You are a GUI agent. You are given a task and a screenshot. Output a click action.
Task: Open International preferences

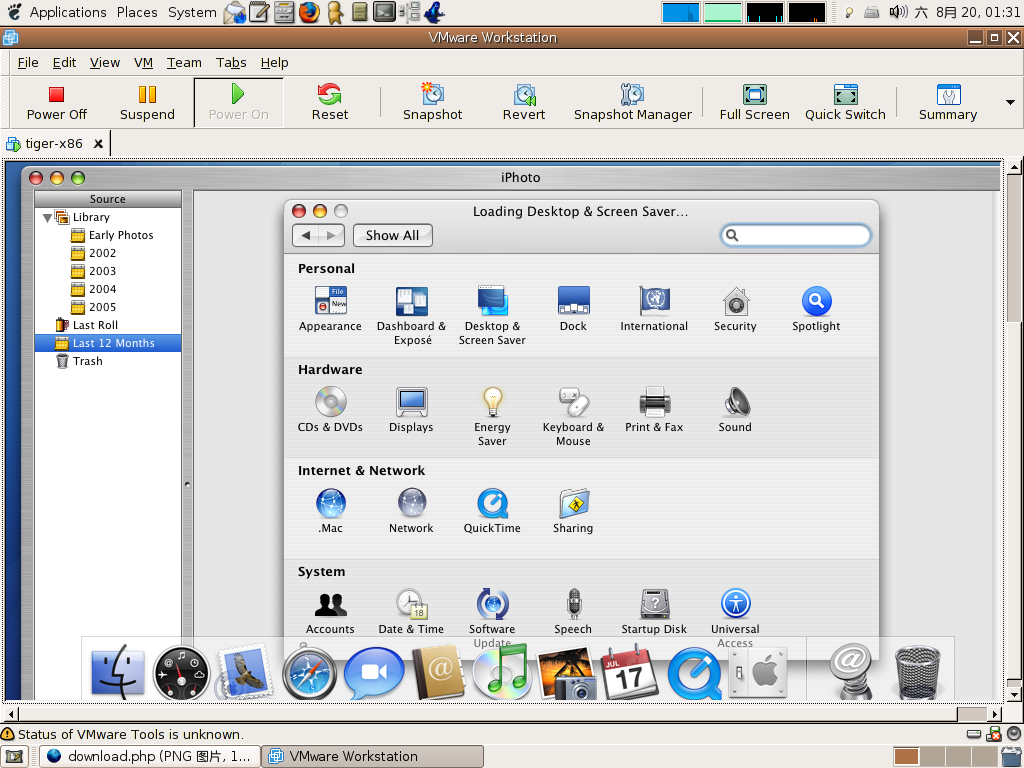[x=654, y=309]
